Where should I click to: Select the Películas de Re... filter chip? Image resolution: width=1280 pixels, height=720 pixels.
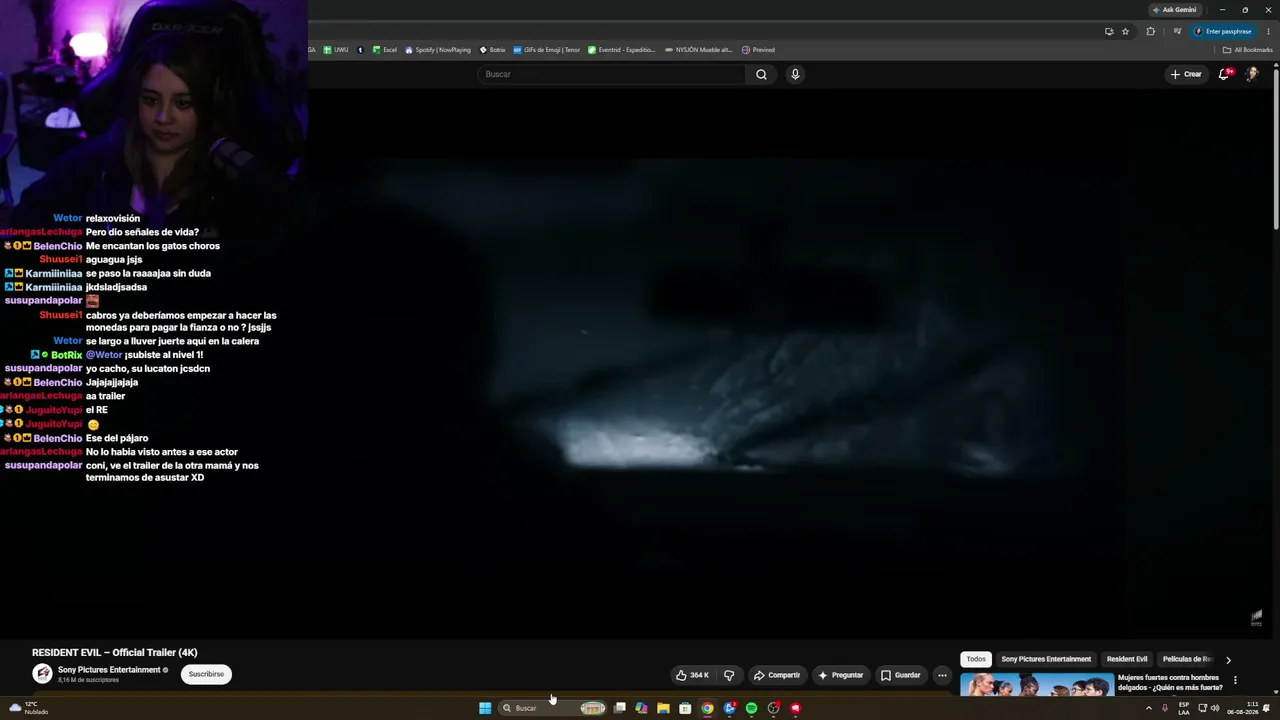[1187, 659]
